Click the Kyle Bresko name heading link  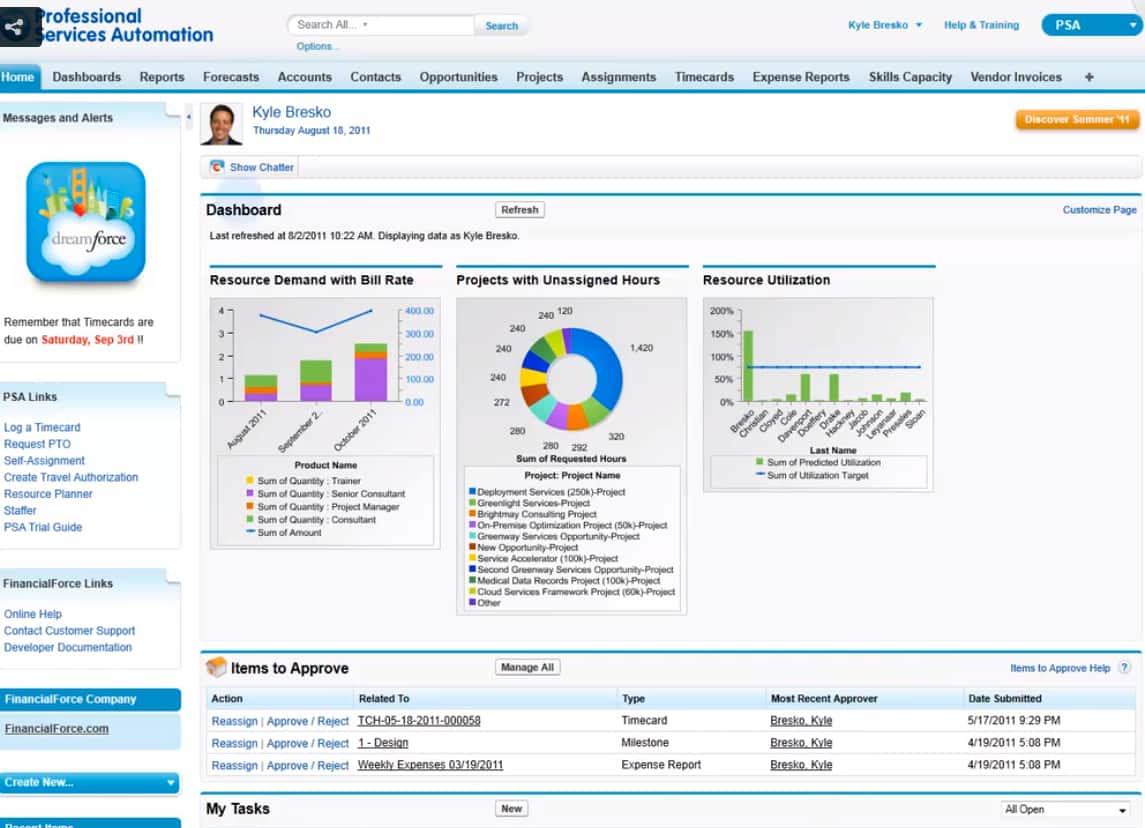coord(291,112)
